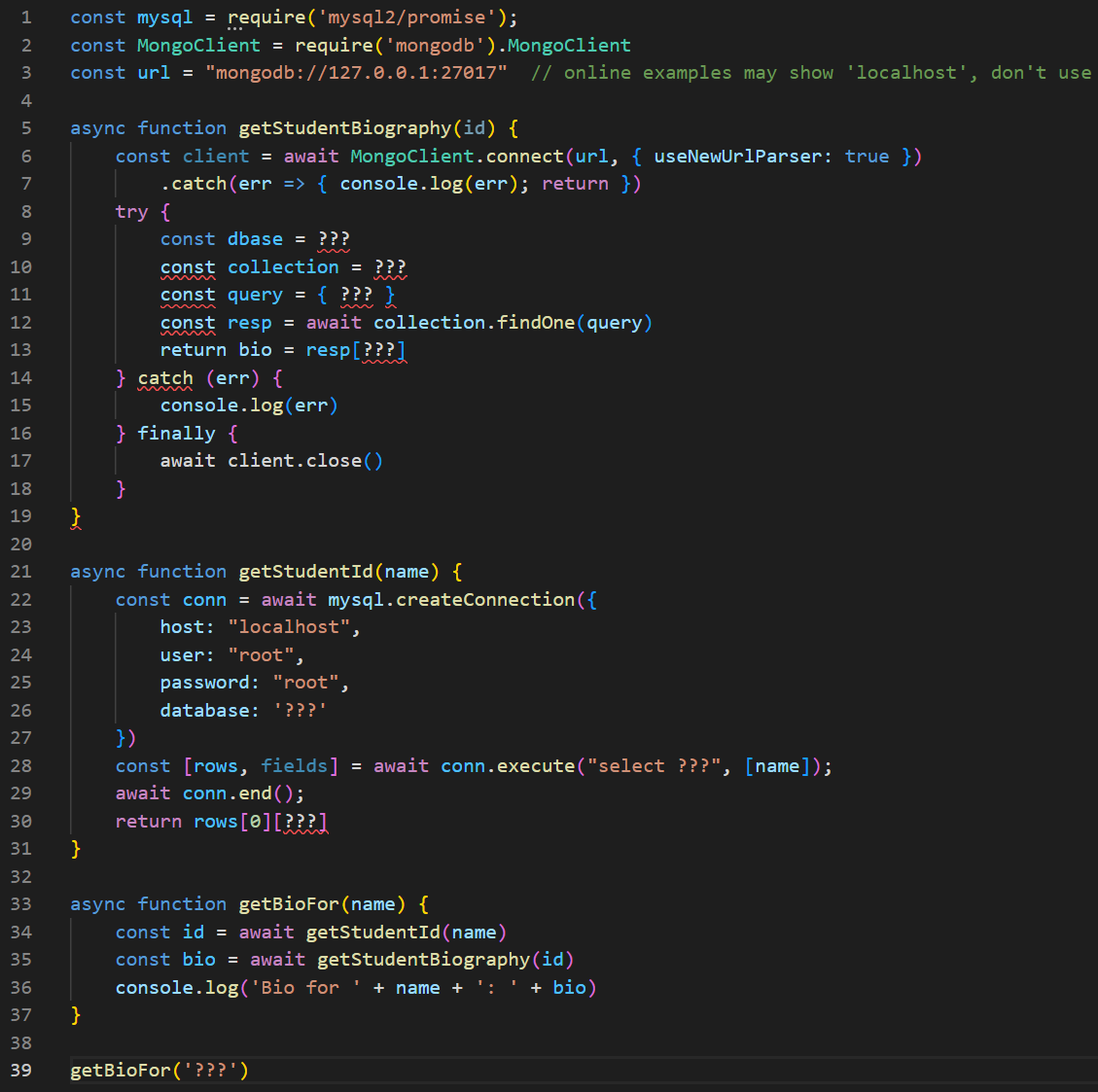Click the ??? placeholder on the dbase line

[336, 238]
